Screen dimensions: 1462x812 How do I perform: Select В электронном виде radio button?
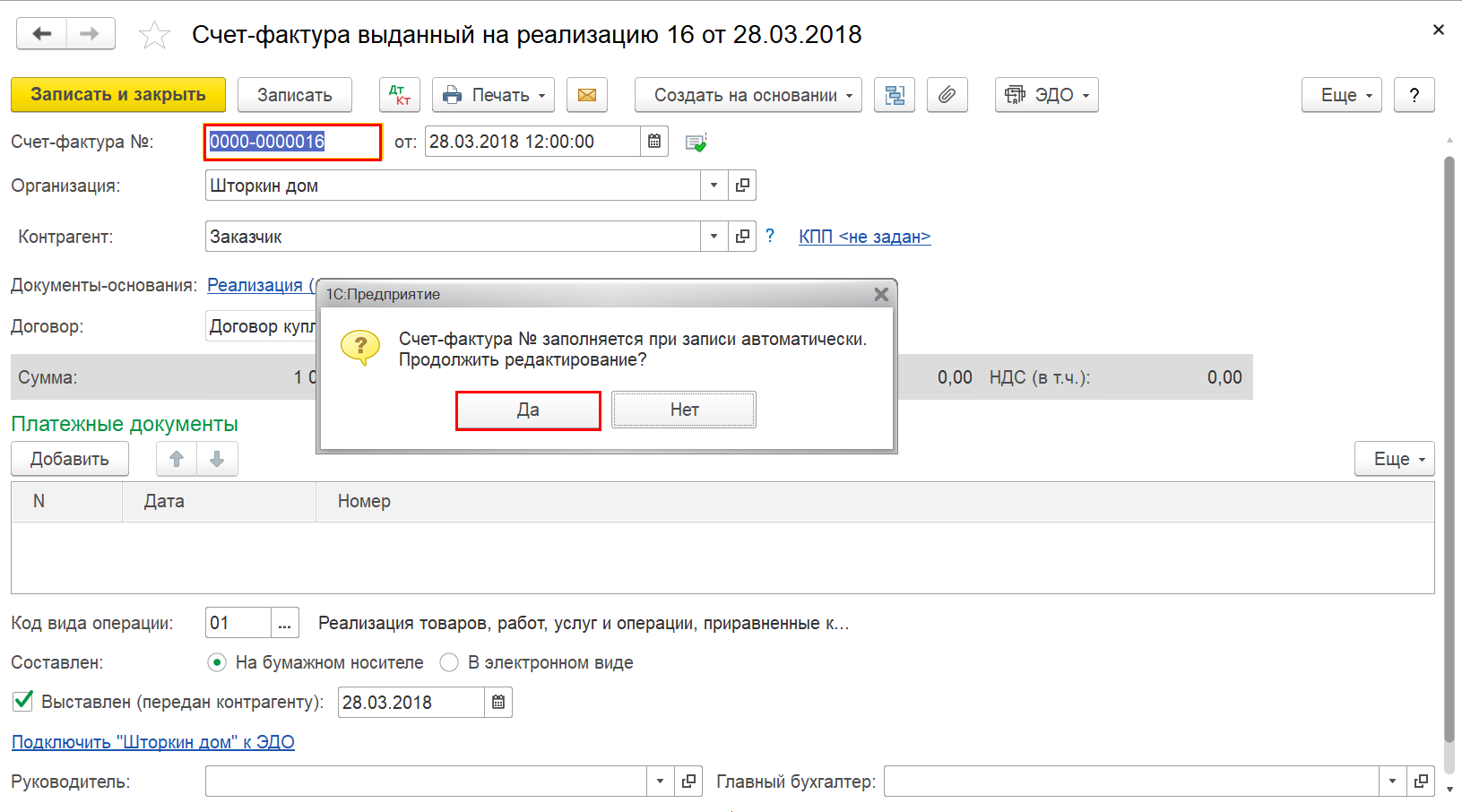[x=449, y=662]
